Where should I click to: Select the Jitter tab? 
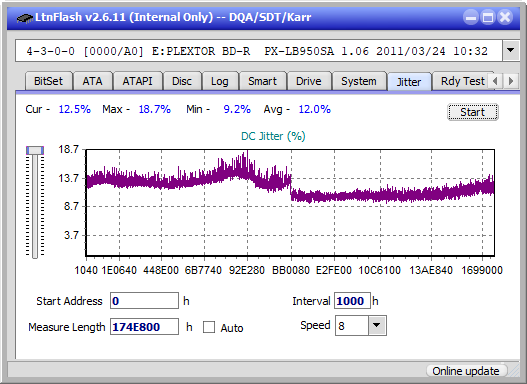pos(409,82)
